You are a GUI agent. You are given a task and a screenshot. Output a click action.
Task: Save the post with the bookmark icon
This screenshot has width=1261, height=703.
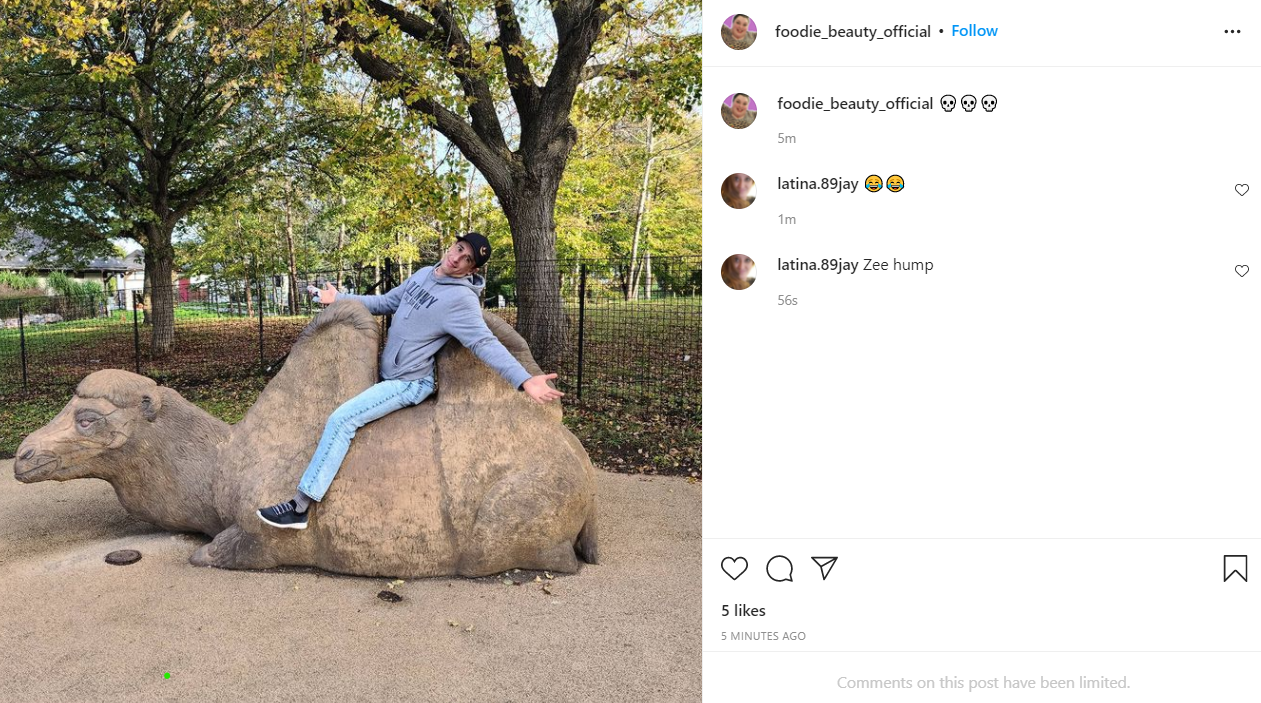pos(1235,569)
